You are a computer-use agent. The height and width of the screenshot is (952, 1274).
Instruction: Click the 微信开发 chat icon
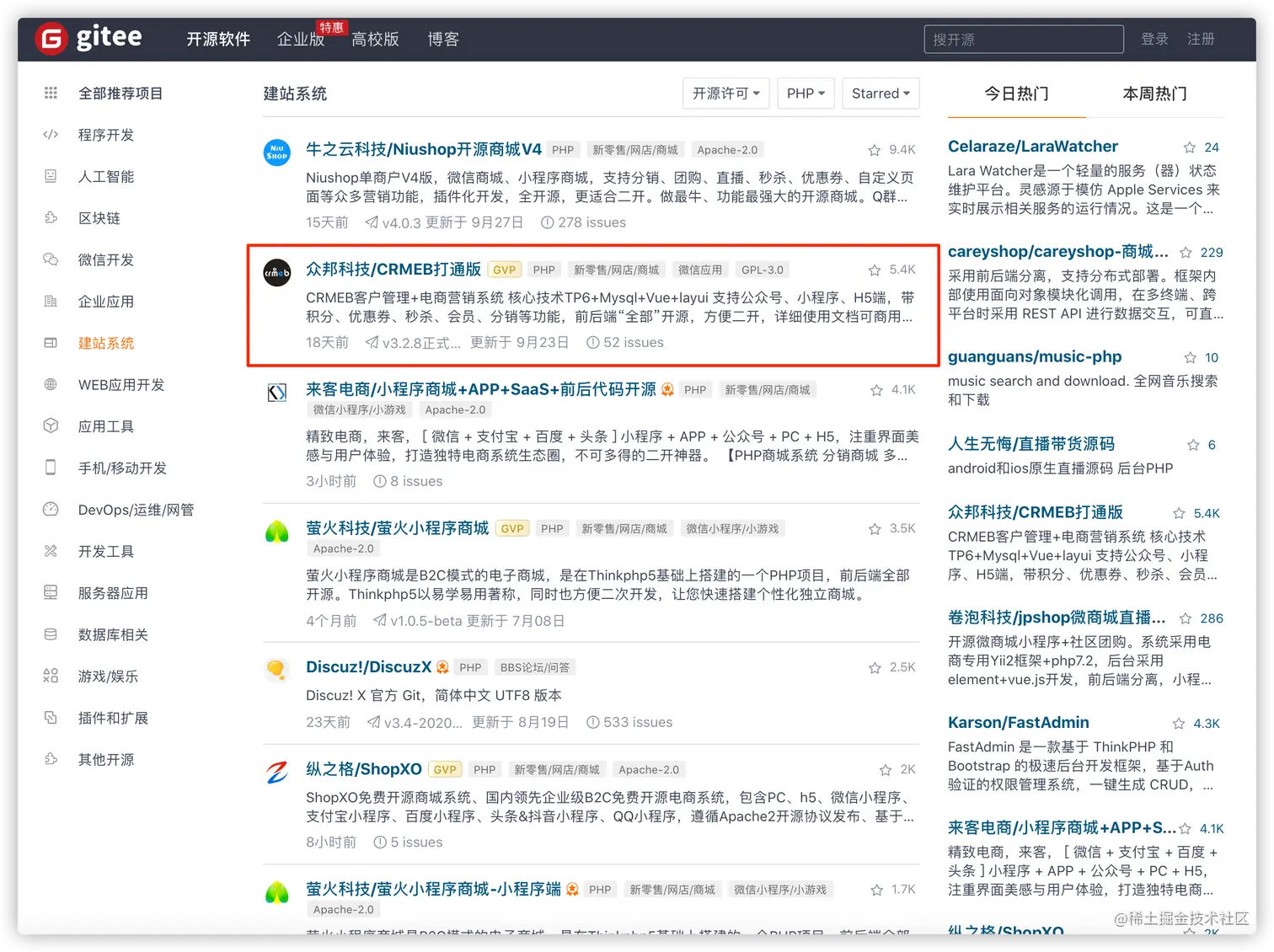tap(51, 259)
